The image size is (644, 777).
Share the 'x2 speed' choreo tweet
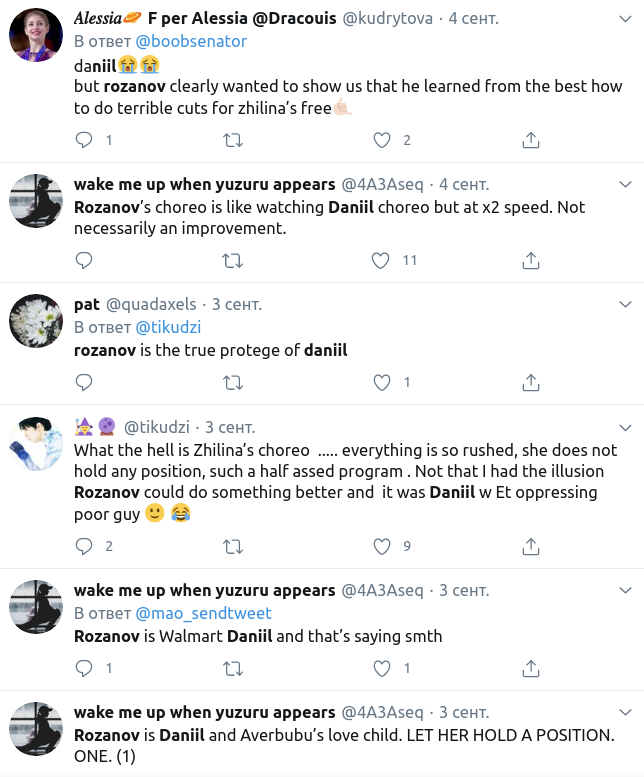point(531,261)
